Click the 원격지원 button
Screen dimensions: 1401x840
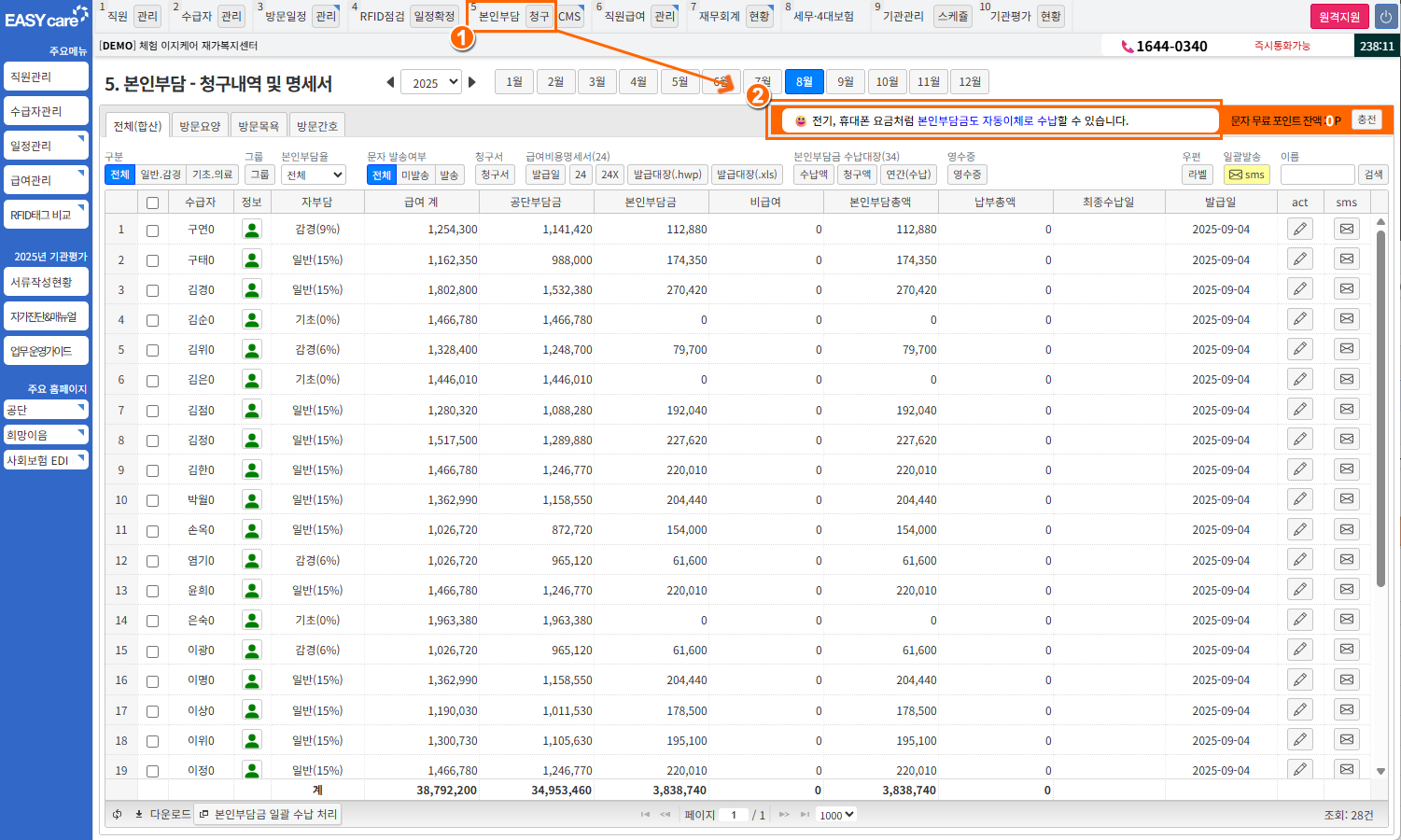[x=1338, y=17]
